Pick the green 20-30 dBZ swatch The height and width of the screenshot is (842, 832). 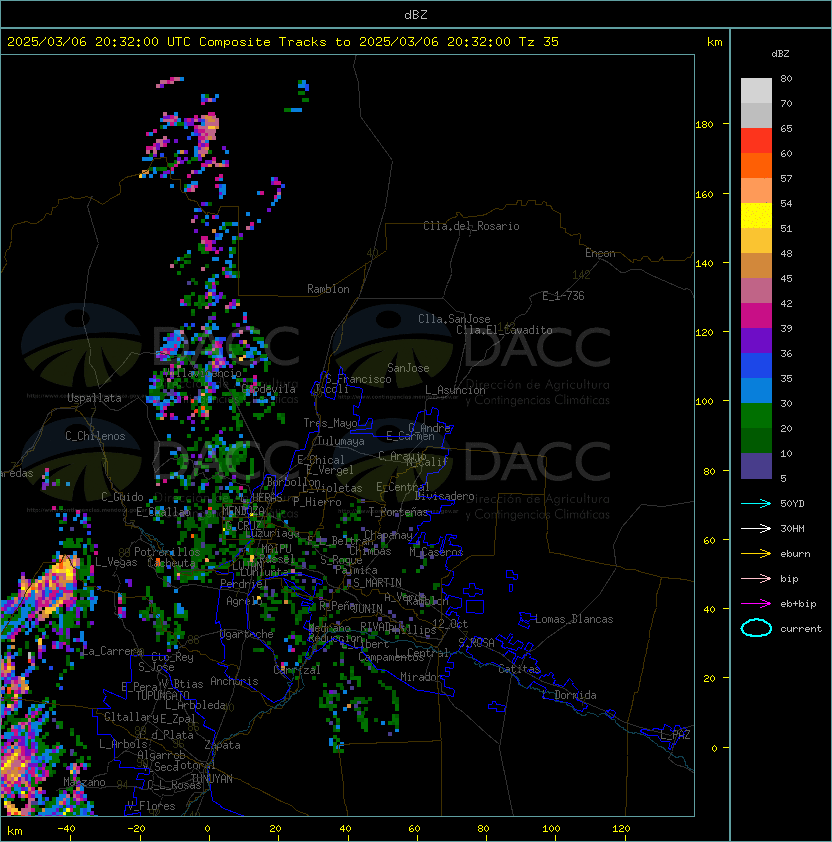coord(756,416)
